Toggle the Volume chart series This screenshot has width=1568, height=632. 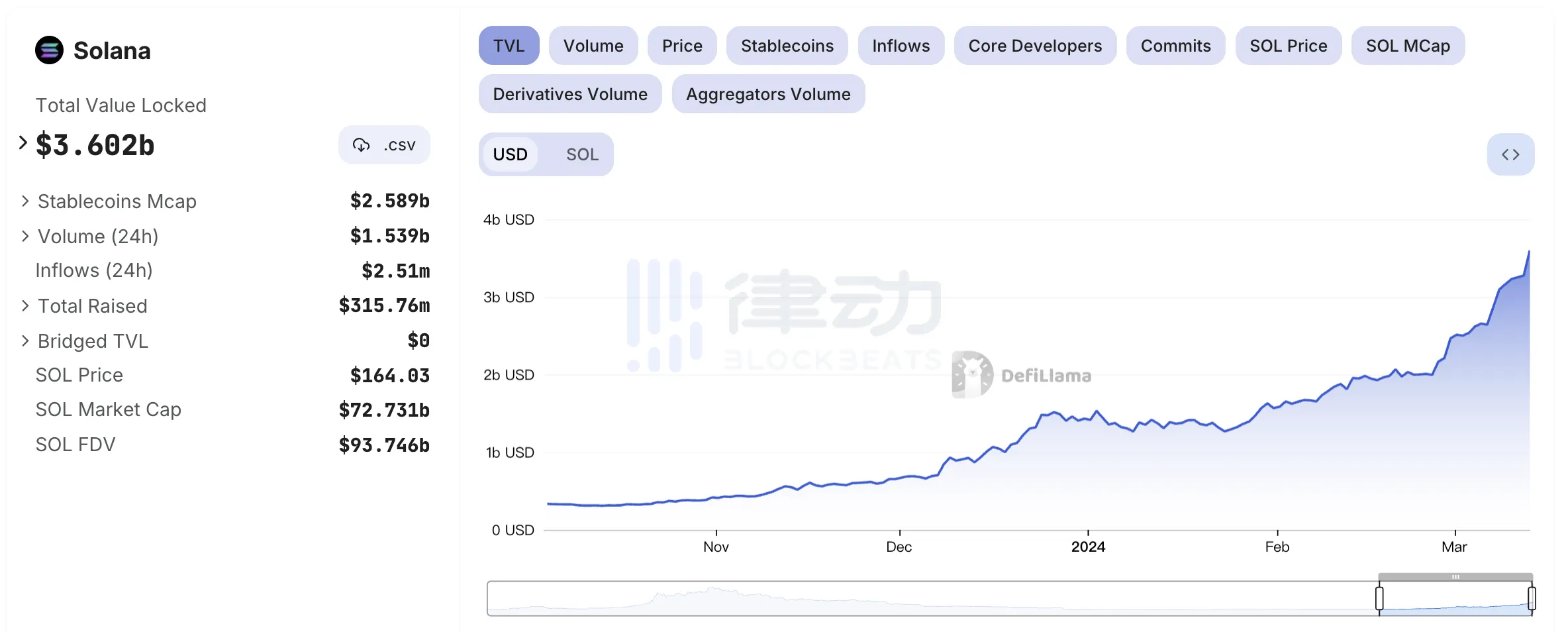[593, 46]
